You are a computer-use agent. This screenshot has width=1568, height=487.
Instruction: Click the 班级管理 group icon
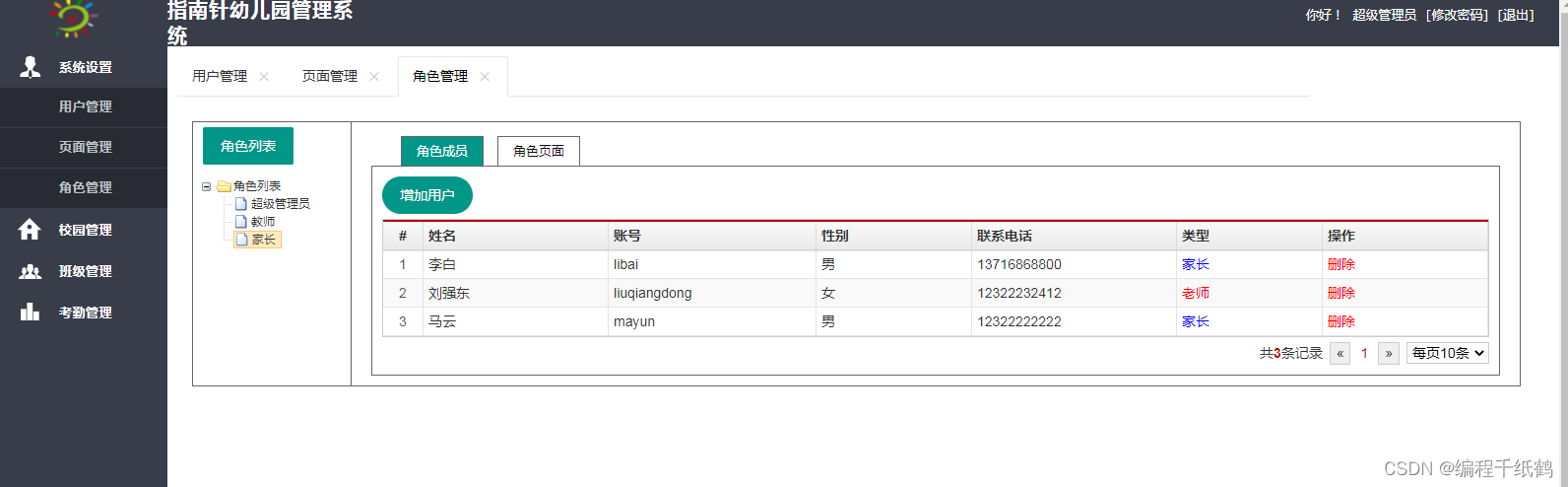tap(31, 271)
